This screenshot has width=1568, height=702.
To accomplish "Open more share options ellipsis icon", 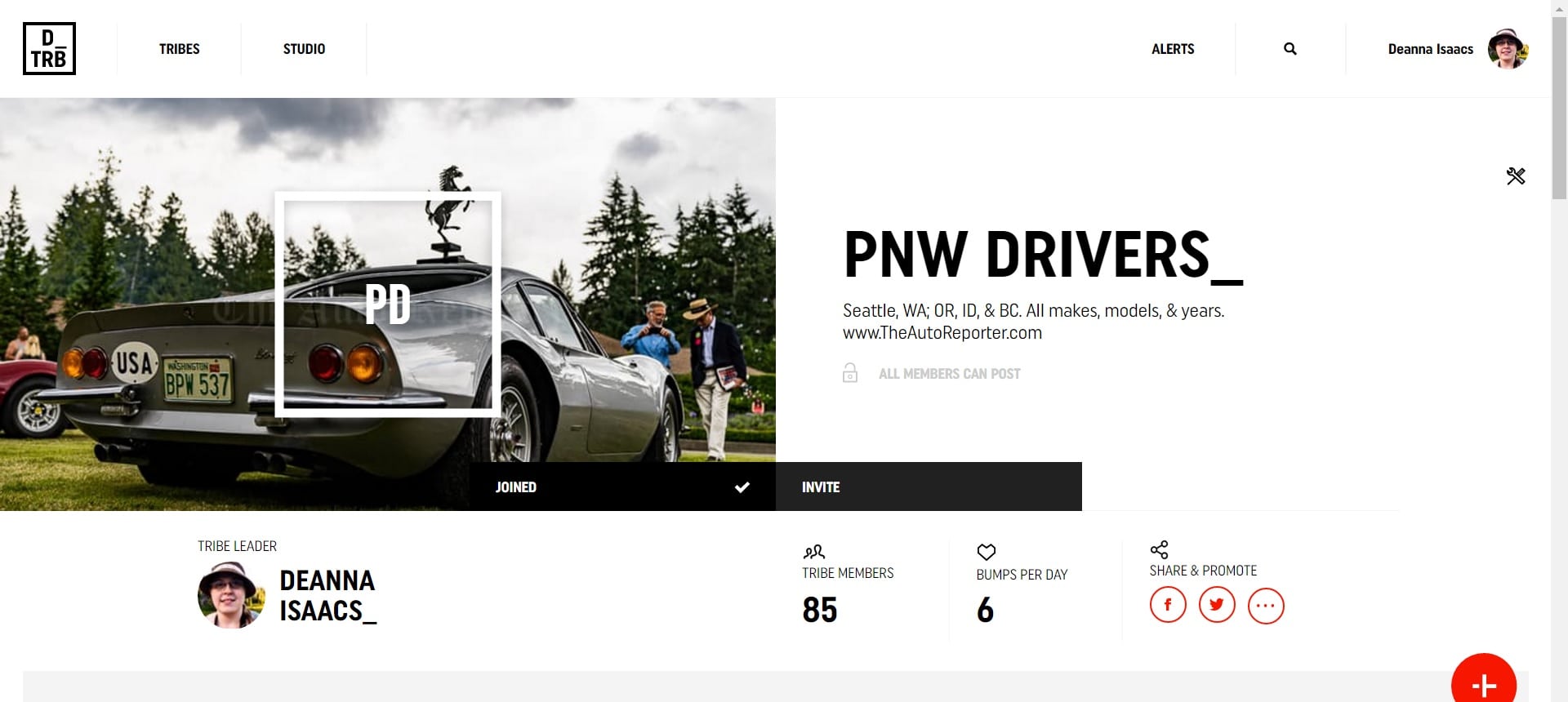I will [x=1266, y=606].
